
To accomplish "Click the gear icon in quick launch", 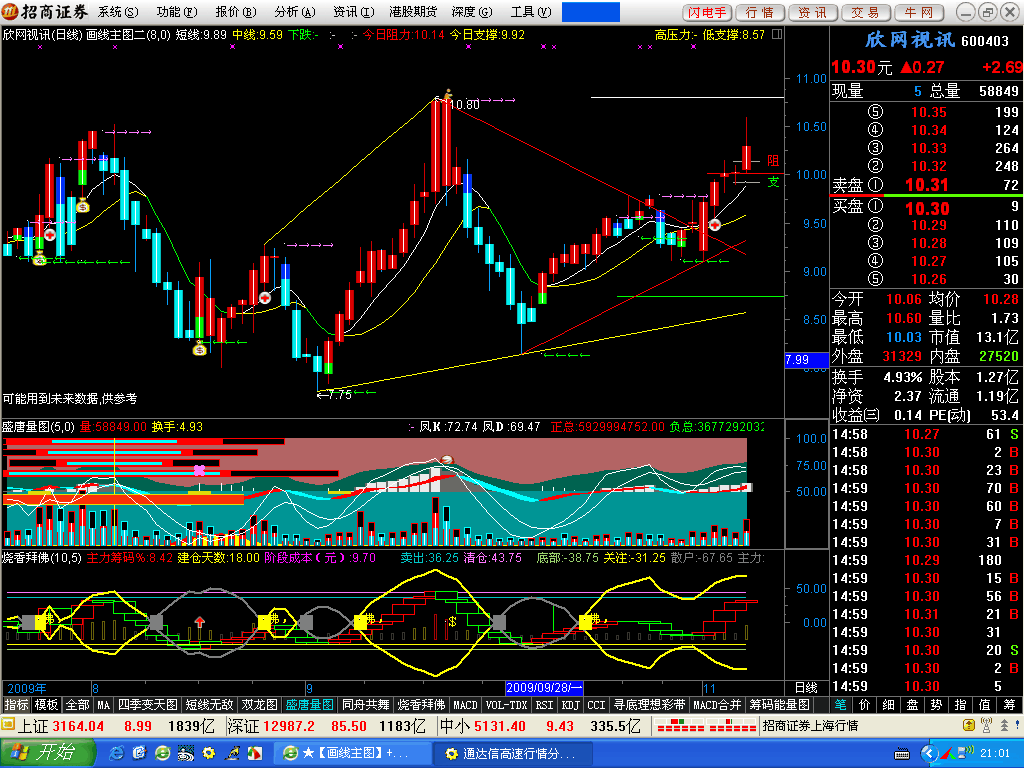I will click(209, 753).
